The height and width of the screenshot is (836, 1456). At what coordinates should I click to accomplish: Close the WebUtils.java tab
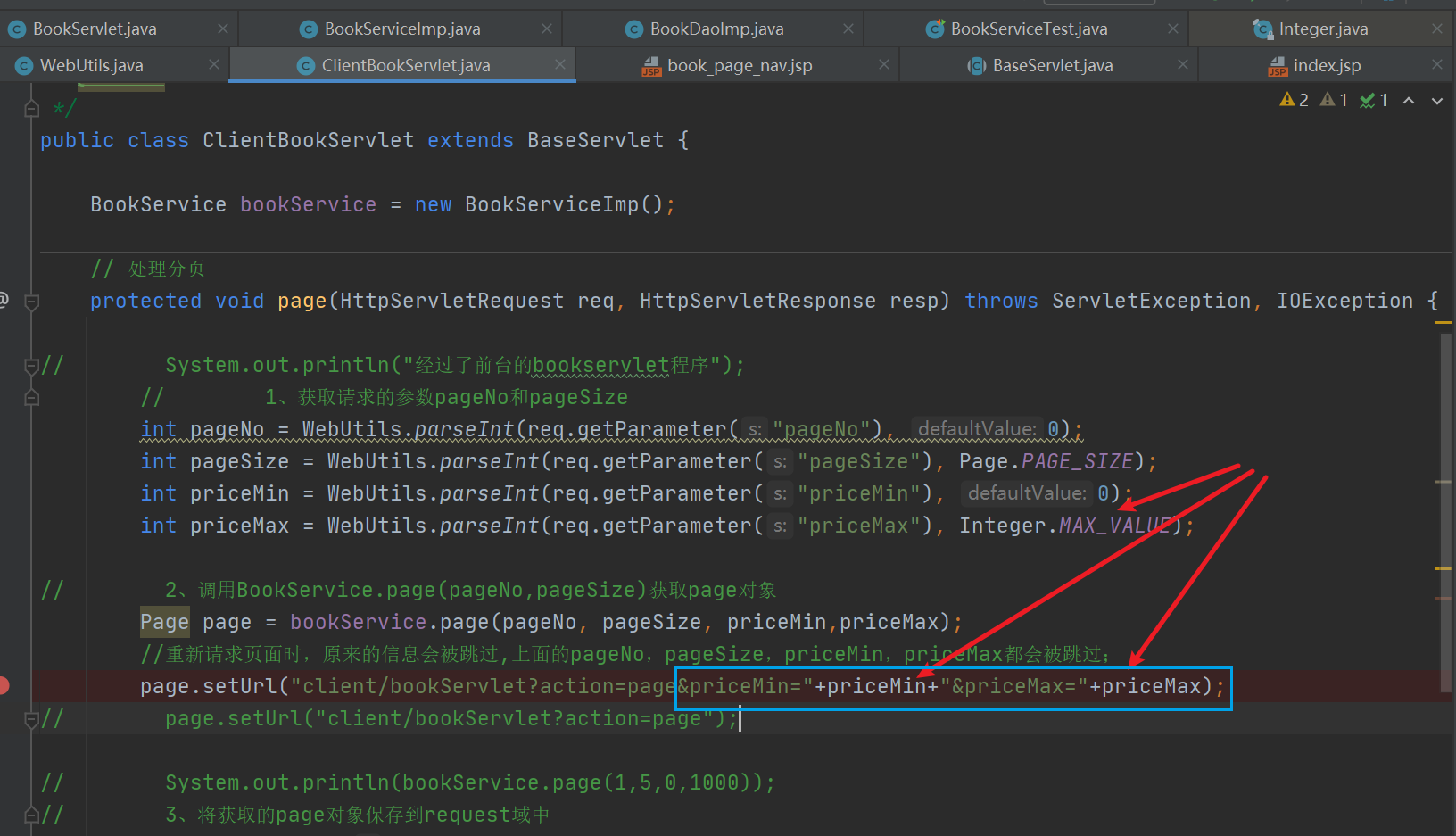tap(214, 64)
